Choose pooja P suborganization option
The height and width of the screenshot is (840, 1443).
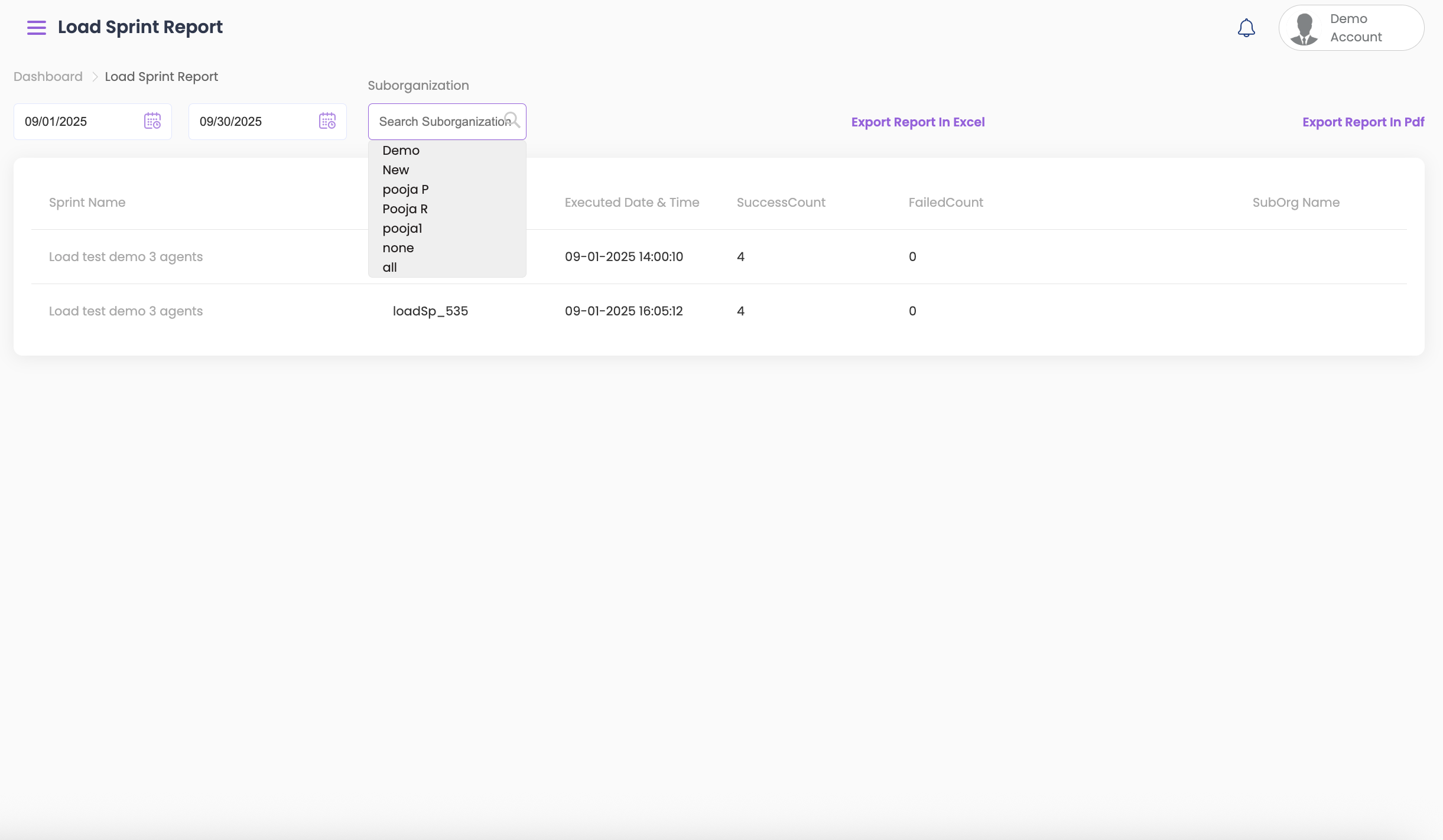pos(405,190)
